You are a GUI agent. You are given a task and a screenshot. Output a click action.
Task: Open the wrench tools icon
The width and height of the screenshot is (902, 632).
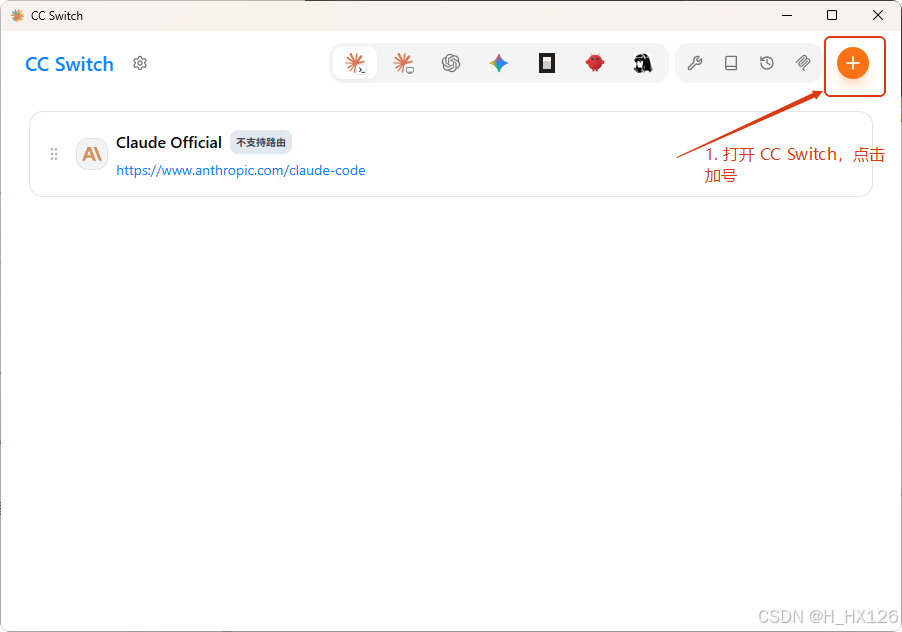[x=695, y=63]
